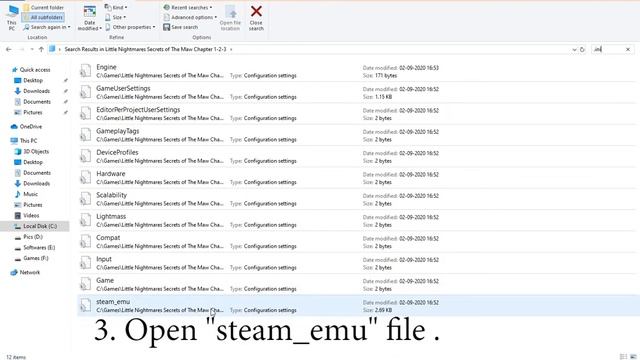Expand address bar history dropdown

[x=574, y=49]
